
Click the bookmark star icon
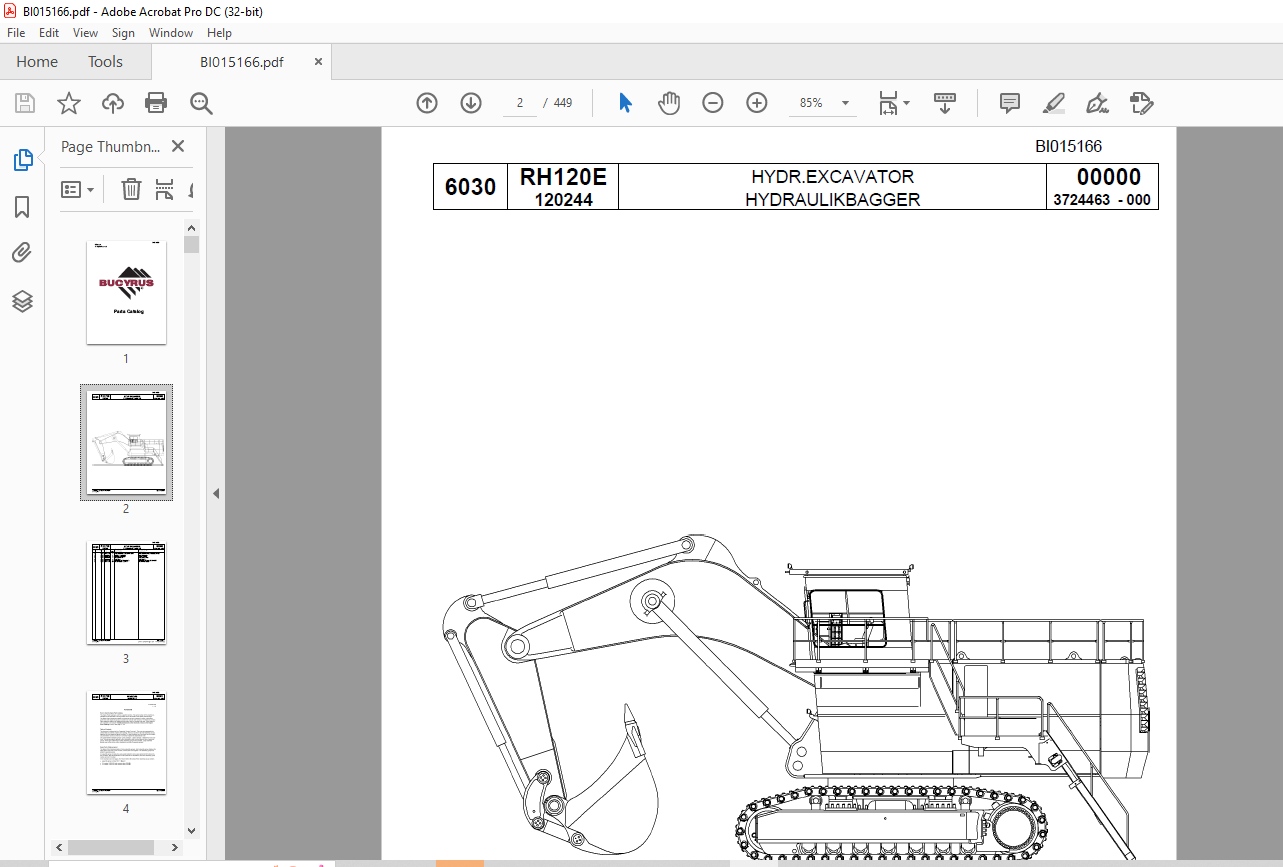point(68,103)
